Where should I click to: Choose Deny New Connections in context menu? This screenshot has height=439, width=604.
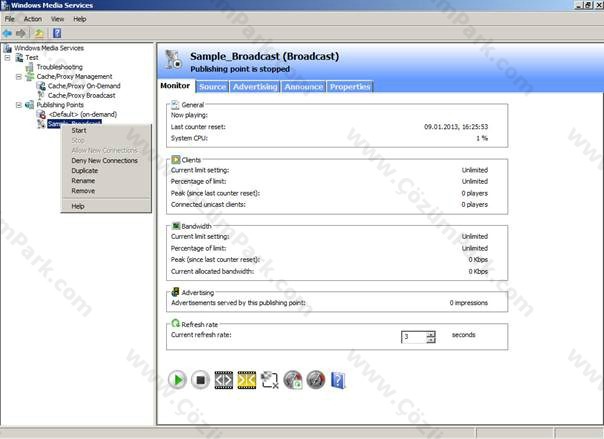[106, 161]
